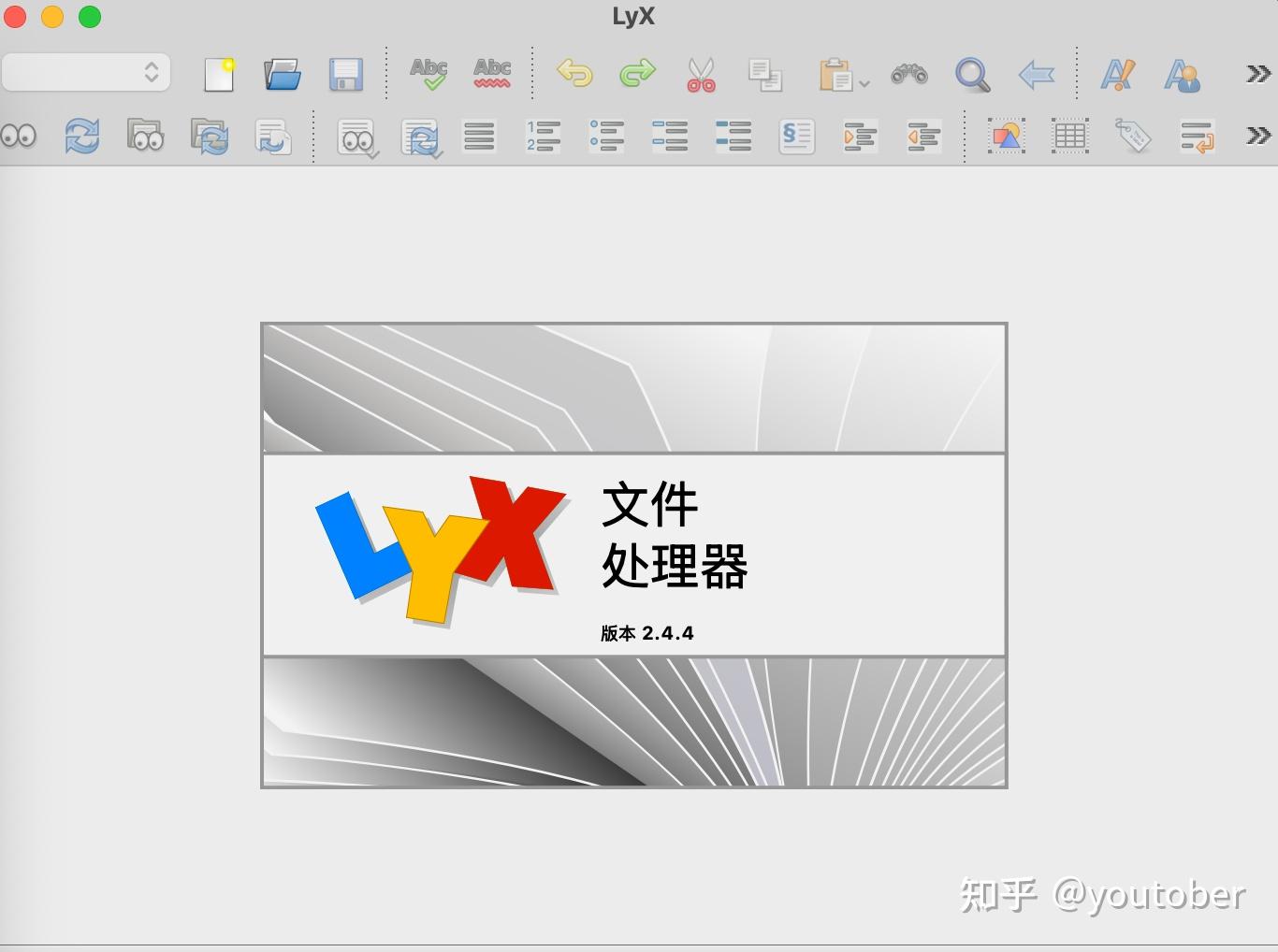Open an existing document
1278x952 pixels.
[283, 73]
